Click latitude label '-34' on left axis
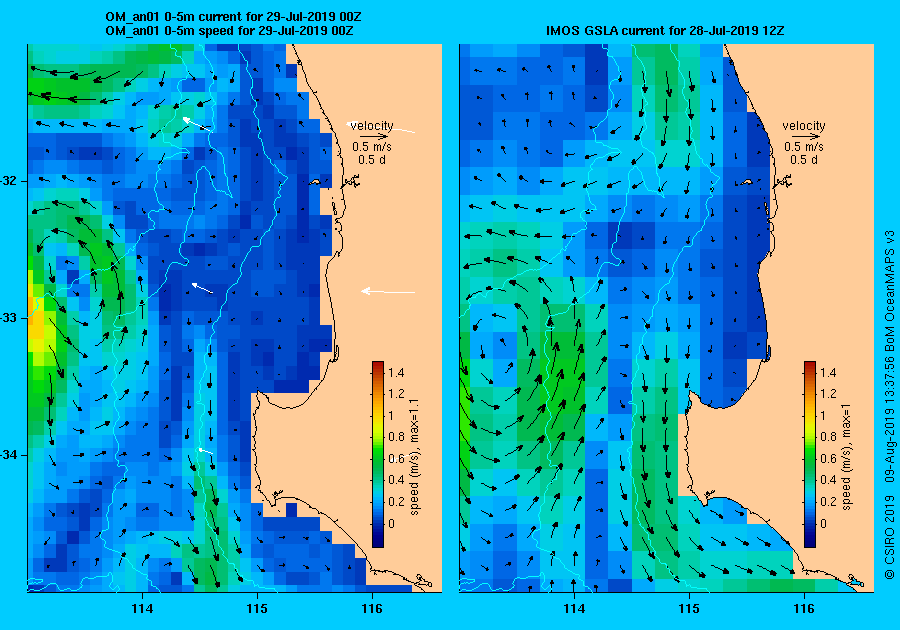The width and height of the screenshot is (900, 630). pyautogui.click(x=9, y=455)
